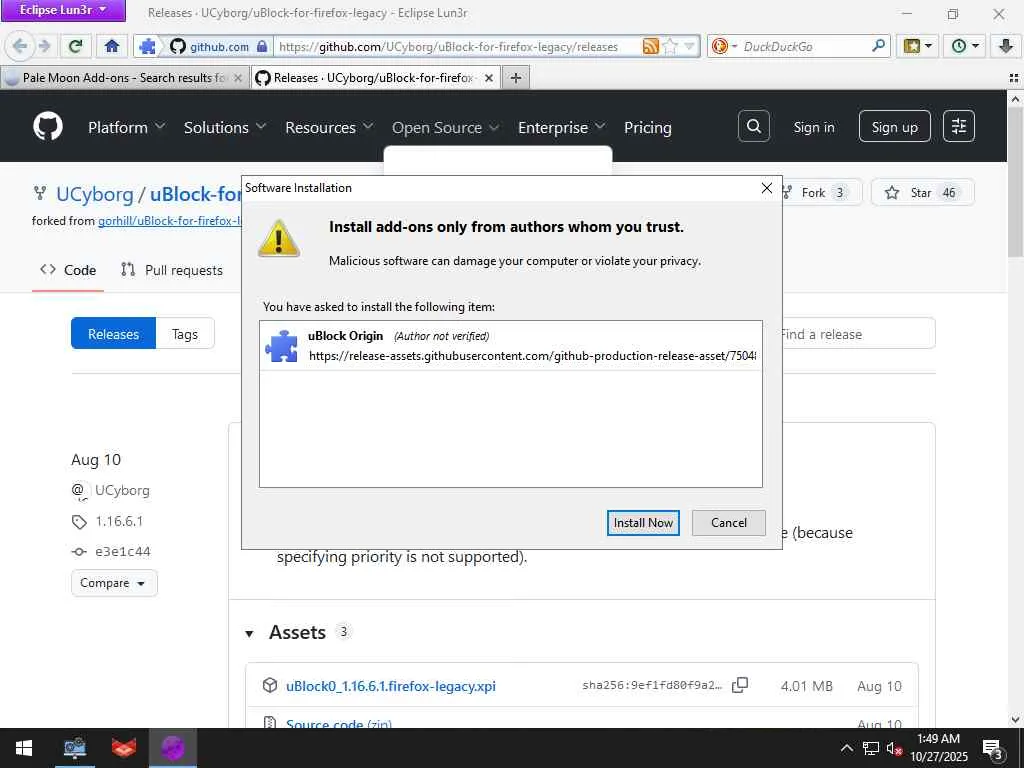
Task: Click the add-on puzzle piece in address bar
Action: (x=148, y=46)
